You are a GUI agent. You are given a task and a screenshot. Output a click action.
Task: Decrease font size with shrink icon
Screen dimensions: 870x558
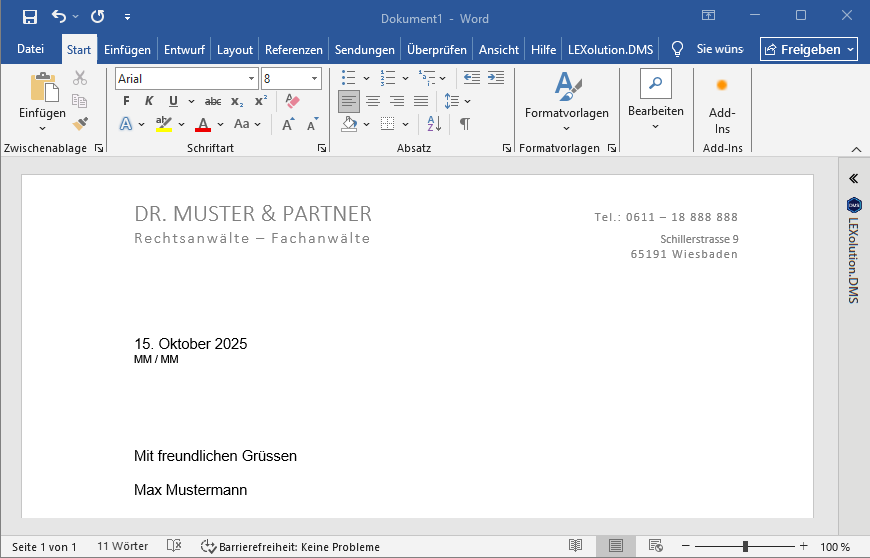[x=312, y=124]
